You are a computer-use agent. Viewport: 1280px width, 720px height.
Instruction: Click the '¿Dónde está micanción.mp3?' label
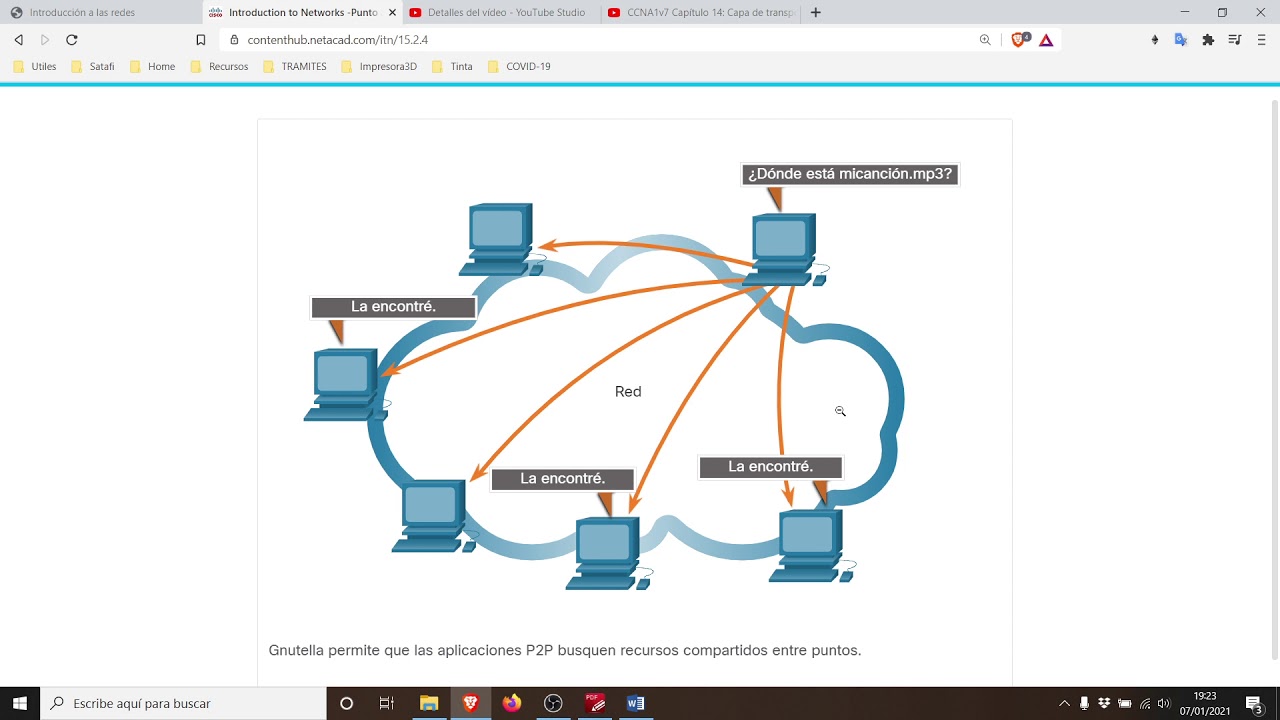tap(850, 174)
